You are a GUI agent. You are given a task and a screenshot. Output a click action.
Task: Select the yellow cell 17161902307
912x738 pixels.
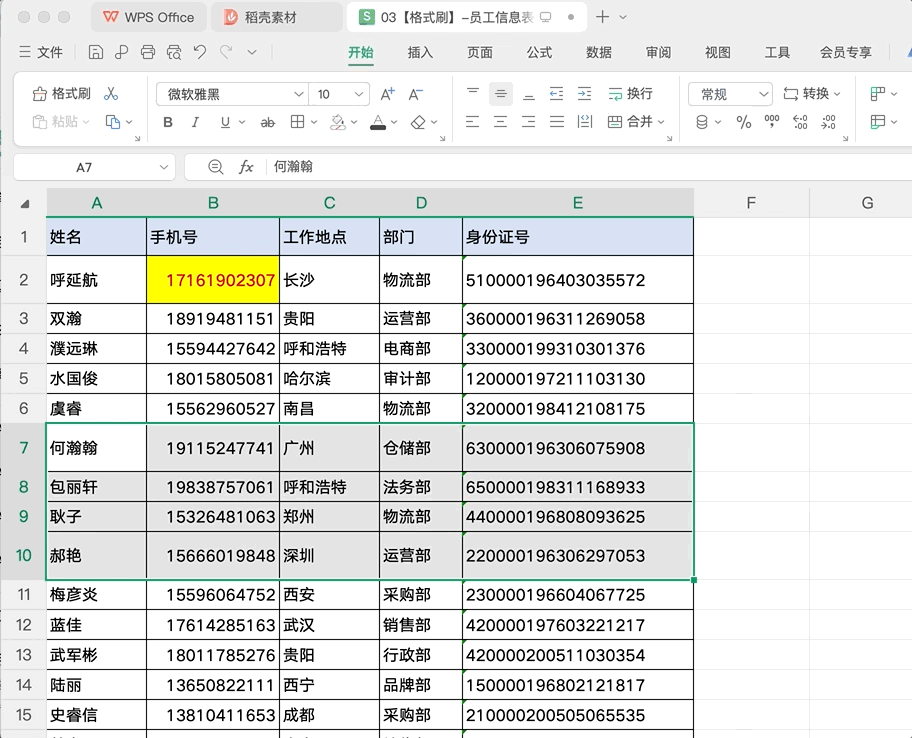[213, 280]
